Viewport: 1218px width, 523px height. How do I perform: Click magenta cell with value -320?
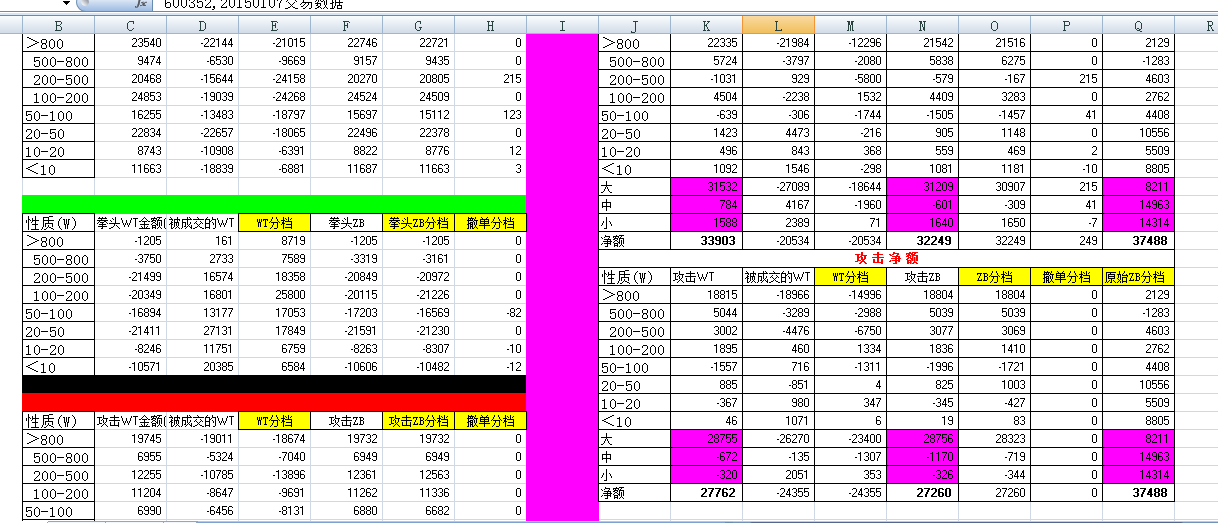tap(706, 475)
